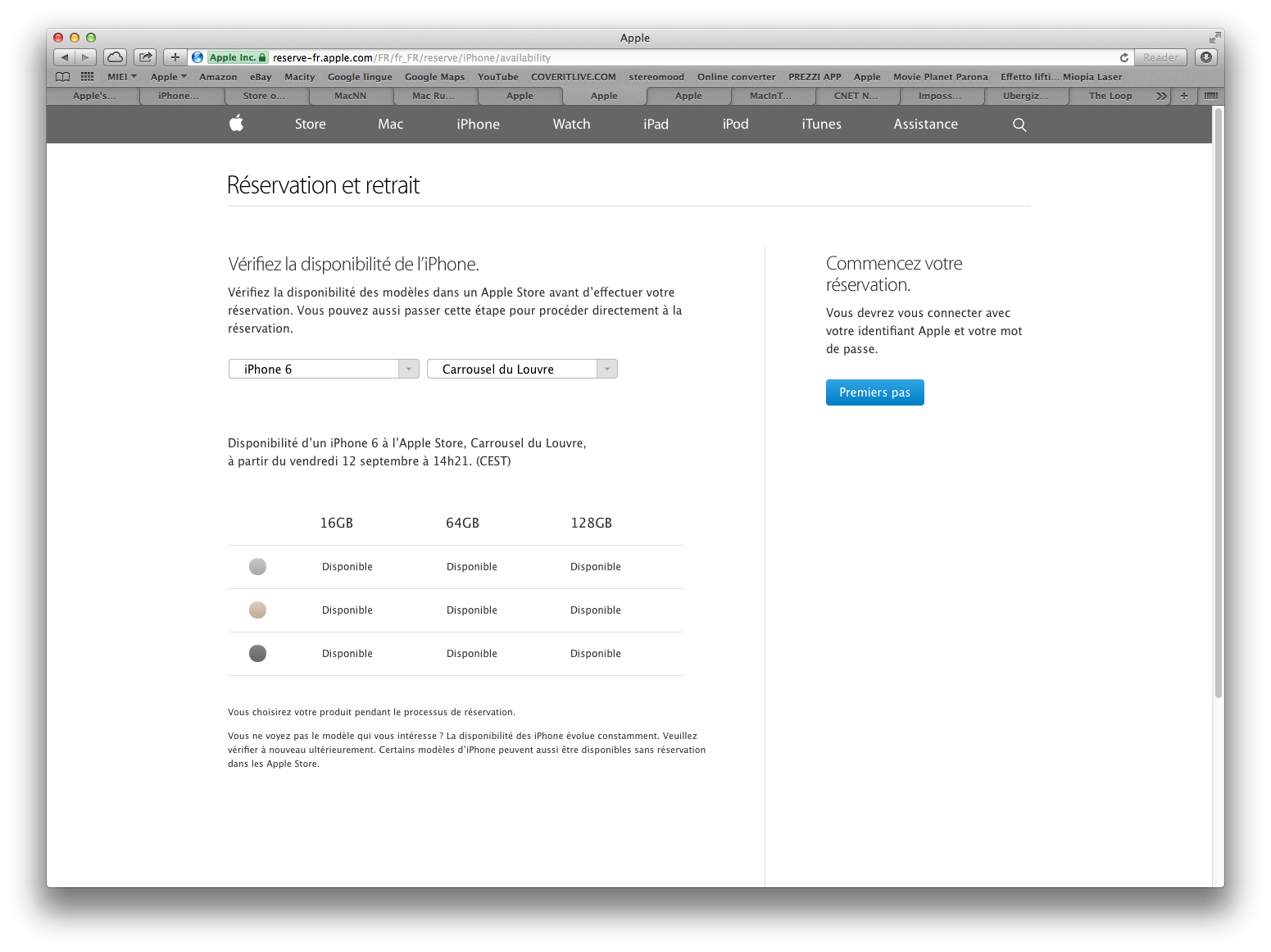Show hidden tabs with the double-chevron icon

1161,96
